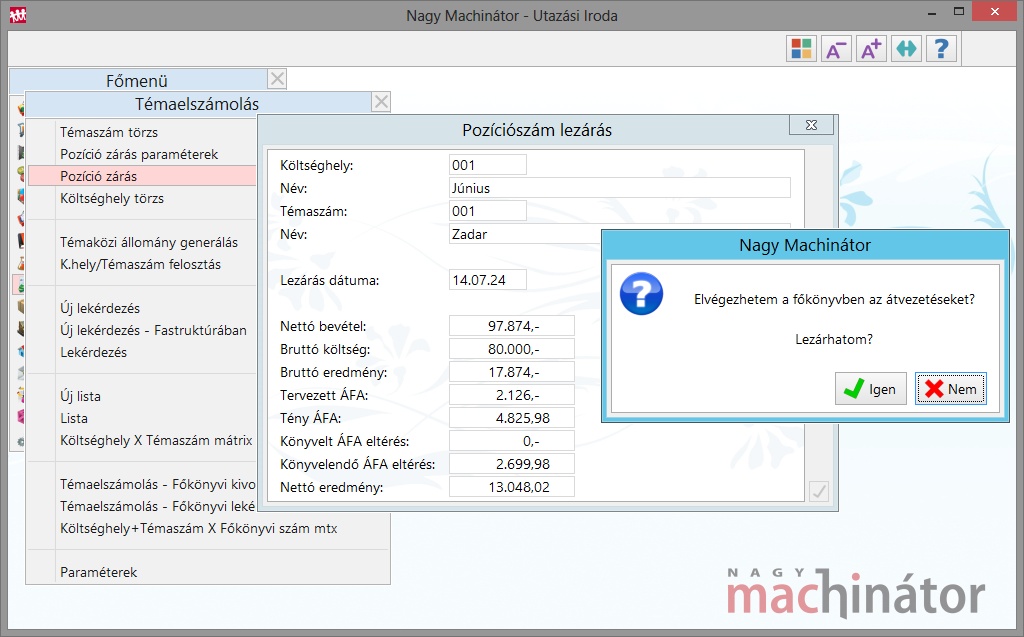Click Tény ÁFA value 4.825,98
1024x637 pixels.
[512, 418]
